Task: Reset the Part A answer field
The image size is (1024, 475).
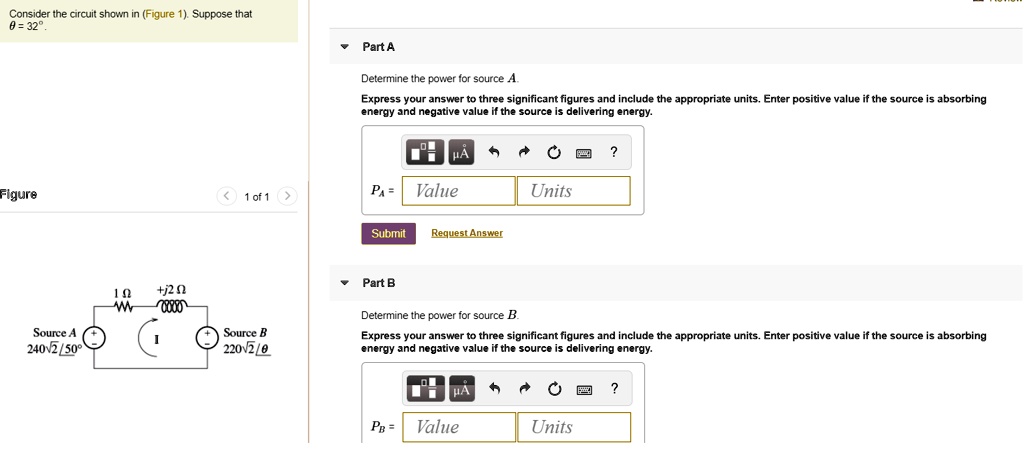Action: 554,153
